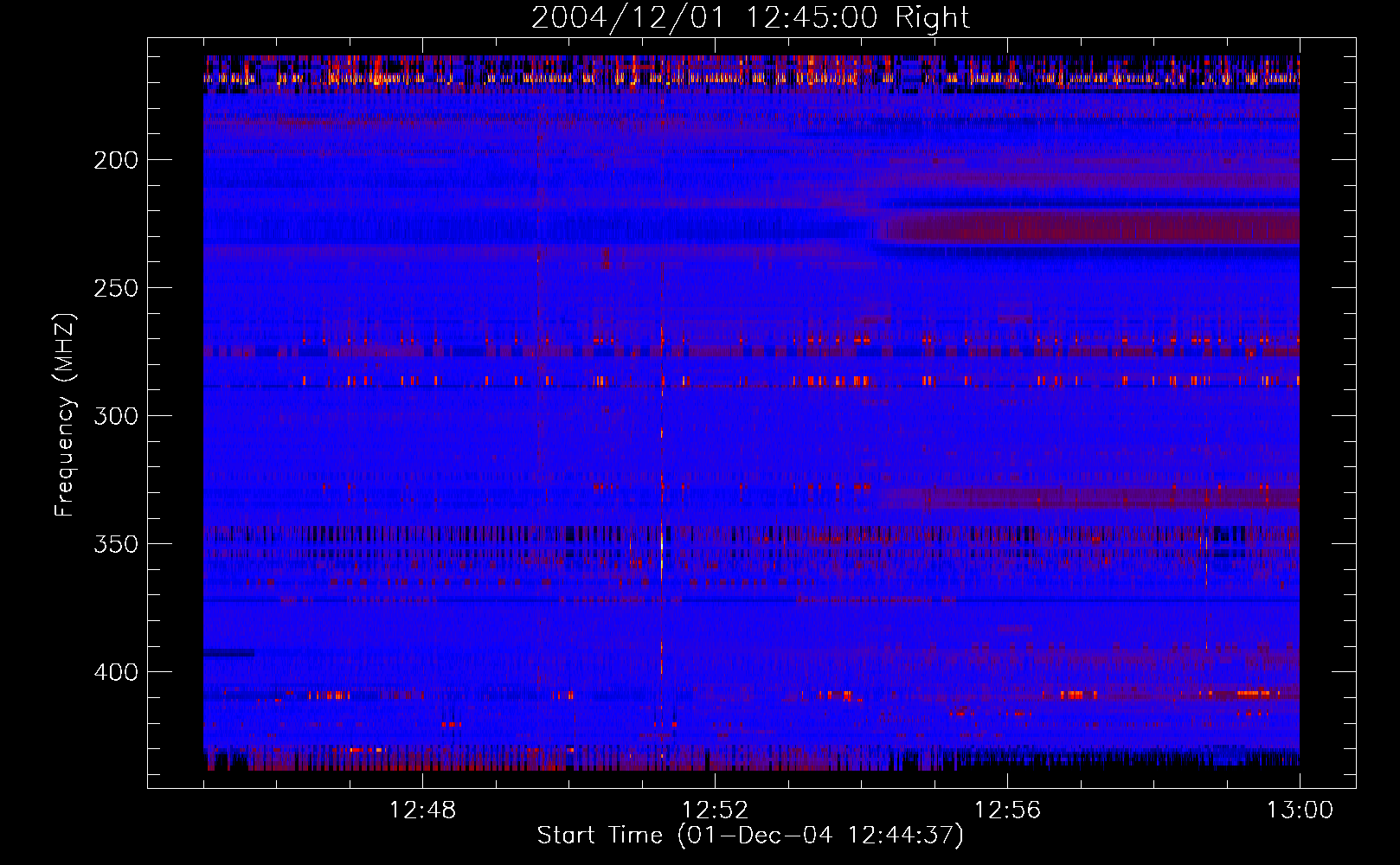Click the 'Frequency (MHZ)' axis label
The height and width of the screenshot is (865, 1400).
point(65,414)
